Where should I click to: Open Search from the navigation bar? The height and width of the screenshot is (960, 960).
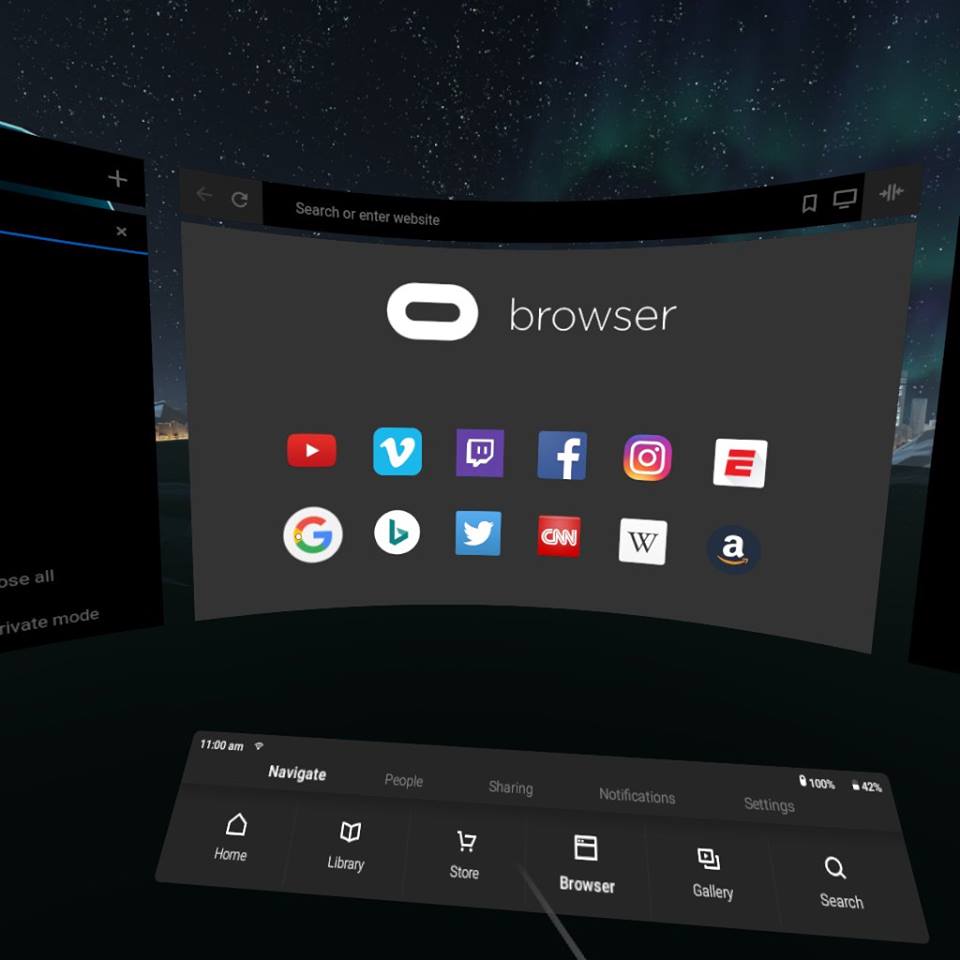coord(841,883)
